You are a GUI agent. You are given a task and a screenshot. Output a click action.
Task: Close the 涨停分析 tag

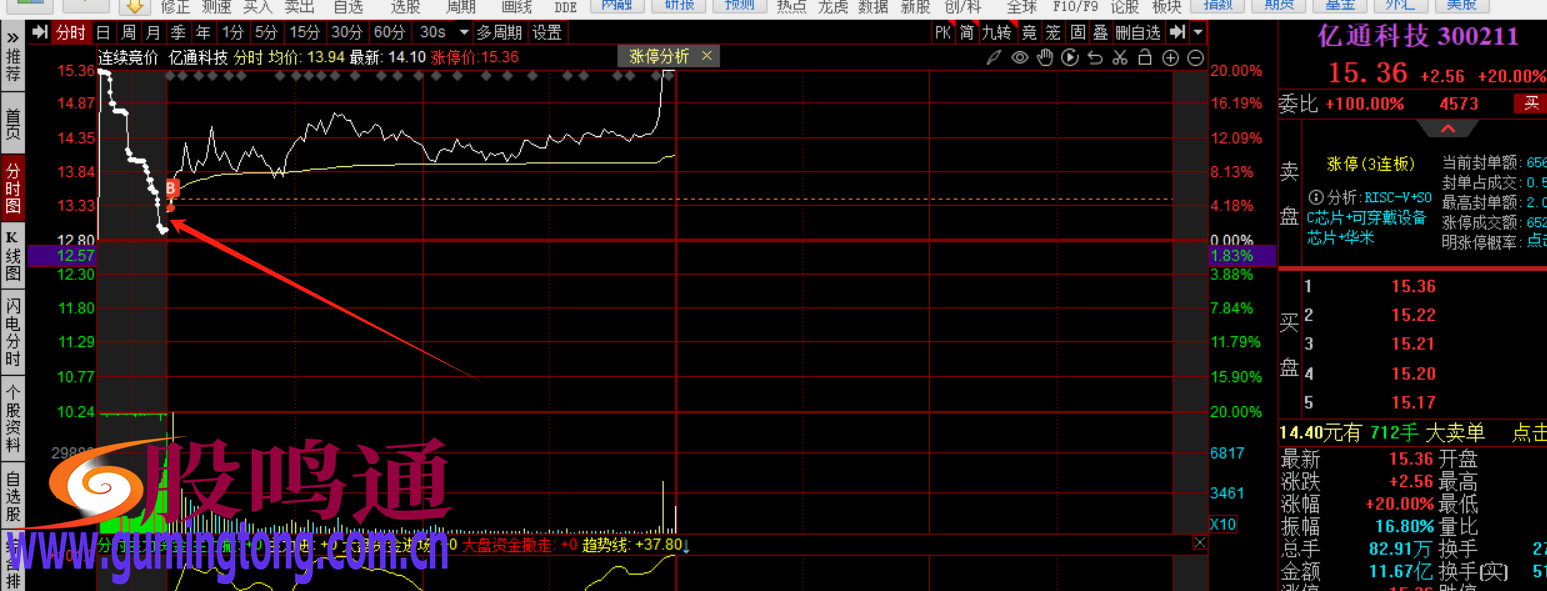tap(707, 56)
